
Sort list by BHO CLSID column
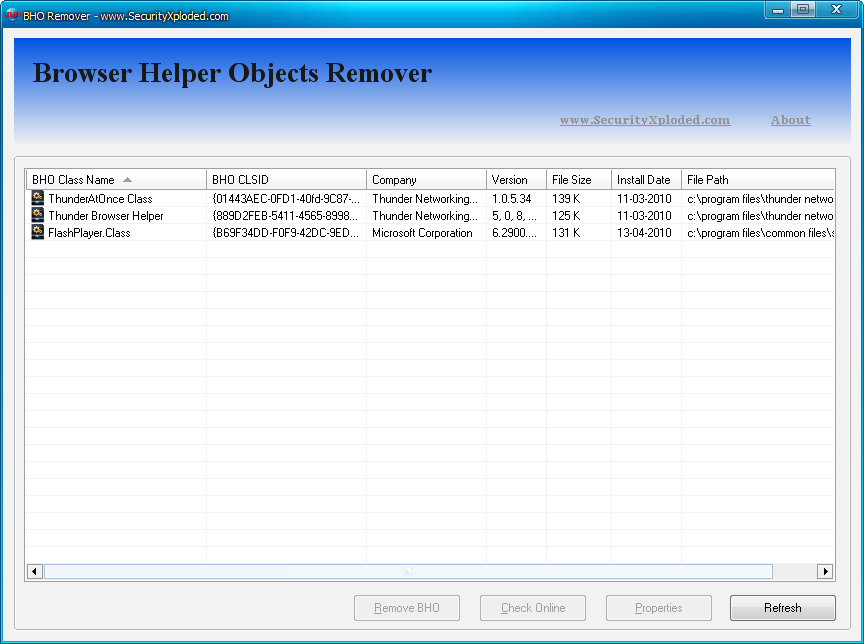[286, 180]
